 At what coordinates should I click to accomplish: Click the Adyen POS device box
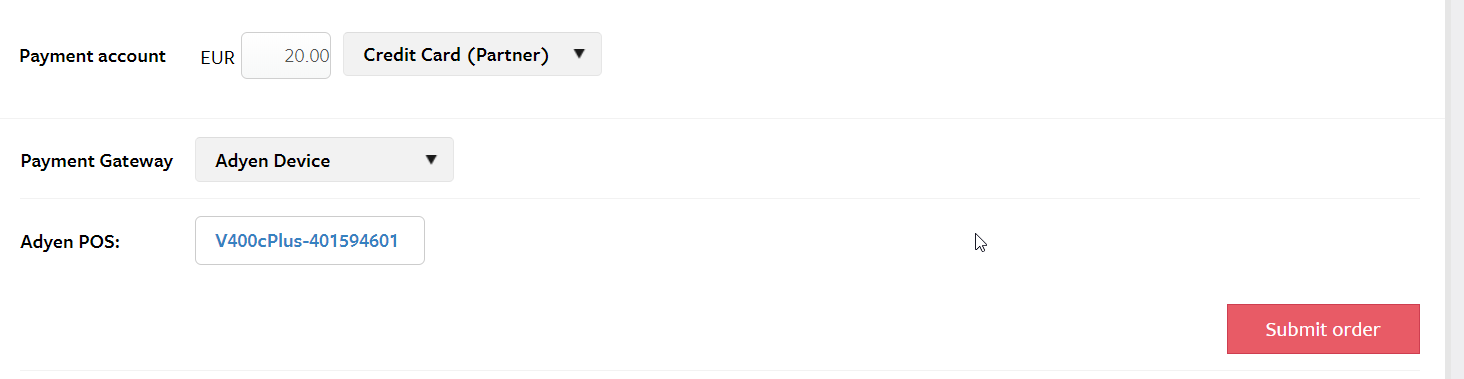[310, 241]
